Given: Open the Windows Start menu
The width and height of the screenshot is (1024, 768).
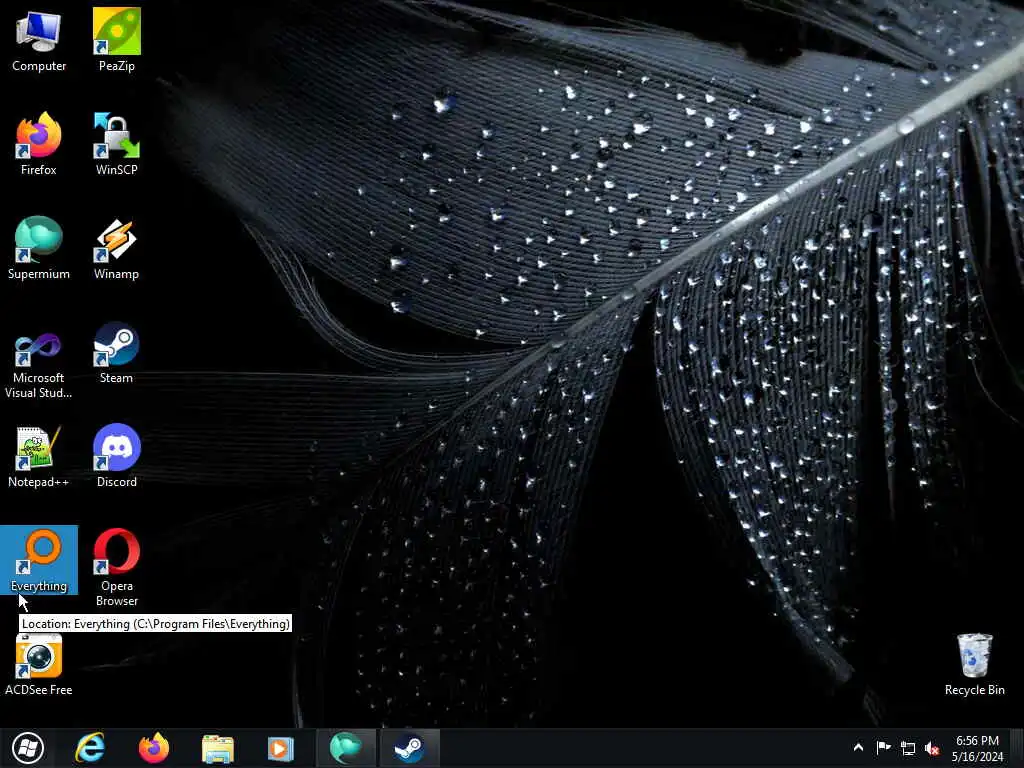Looking at the screenshot, I should click(x=28, y=748).
